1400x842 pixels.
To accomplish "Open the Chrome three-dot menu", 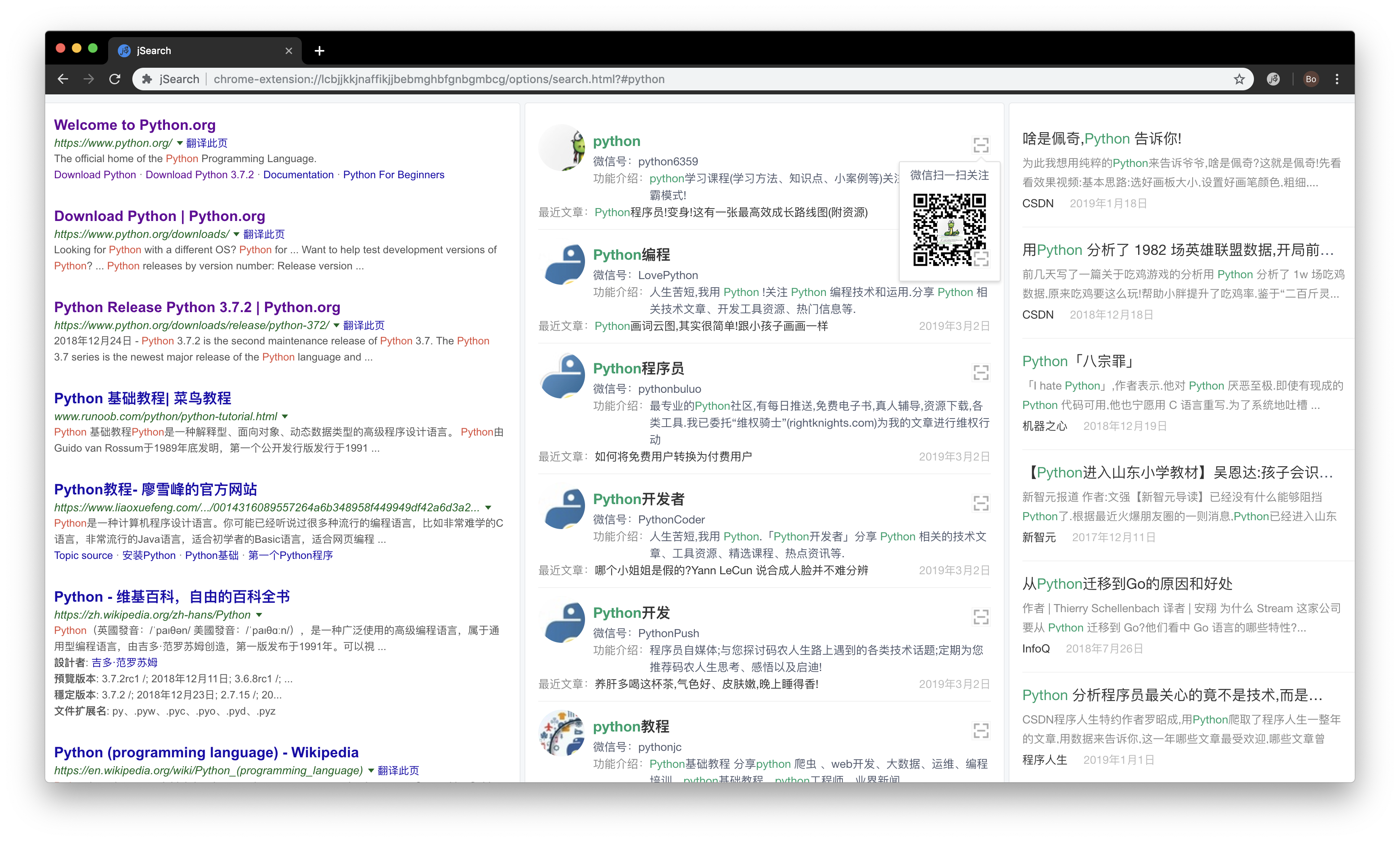I will 1337,79.
